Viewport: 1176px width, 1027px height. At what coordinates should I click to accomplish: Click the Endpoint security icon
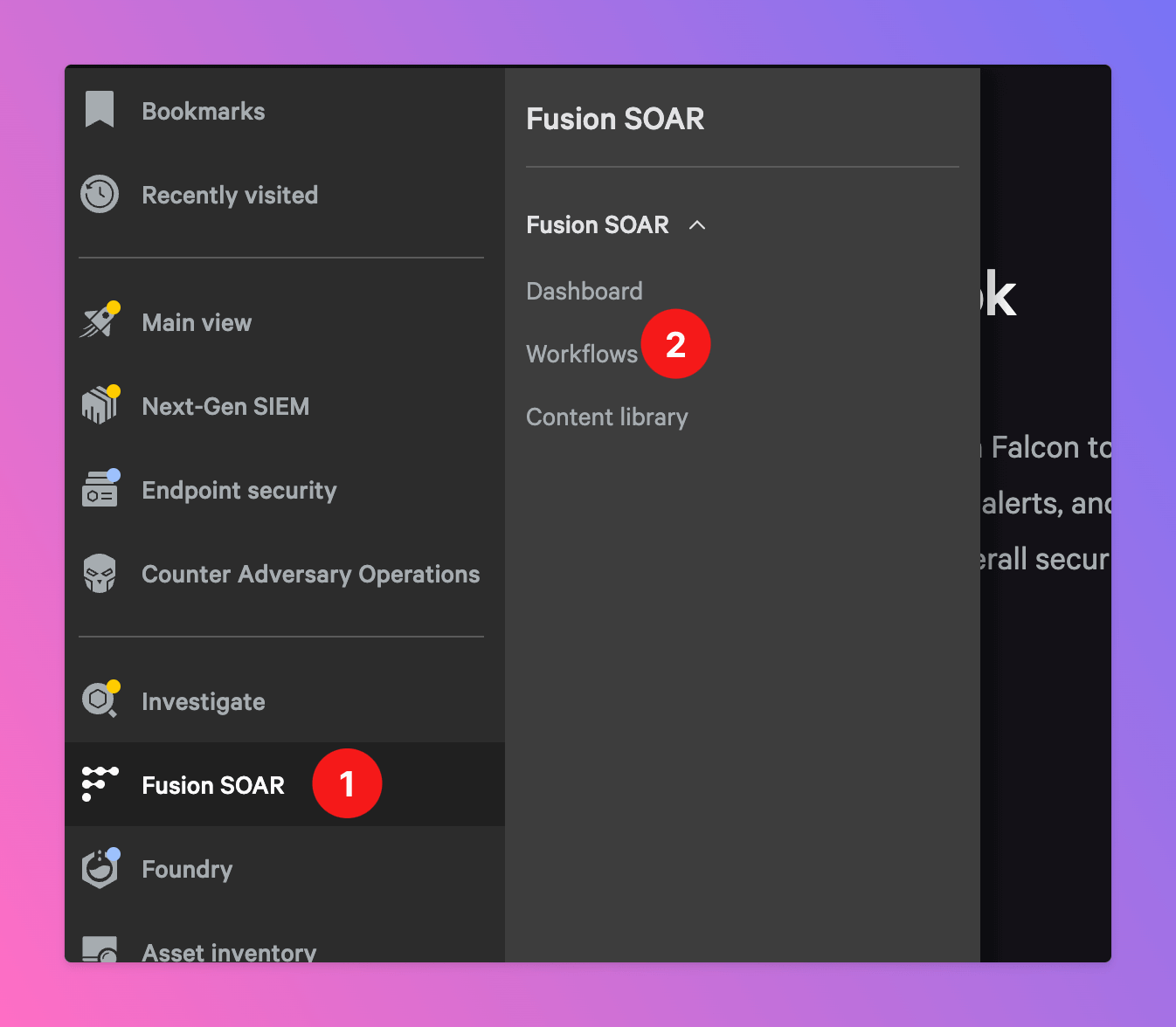(100, 488)
